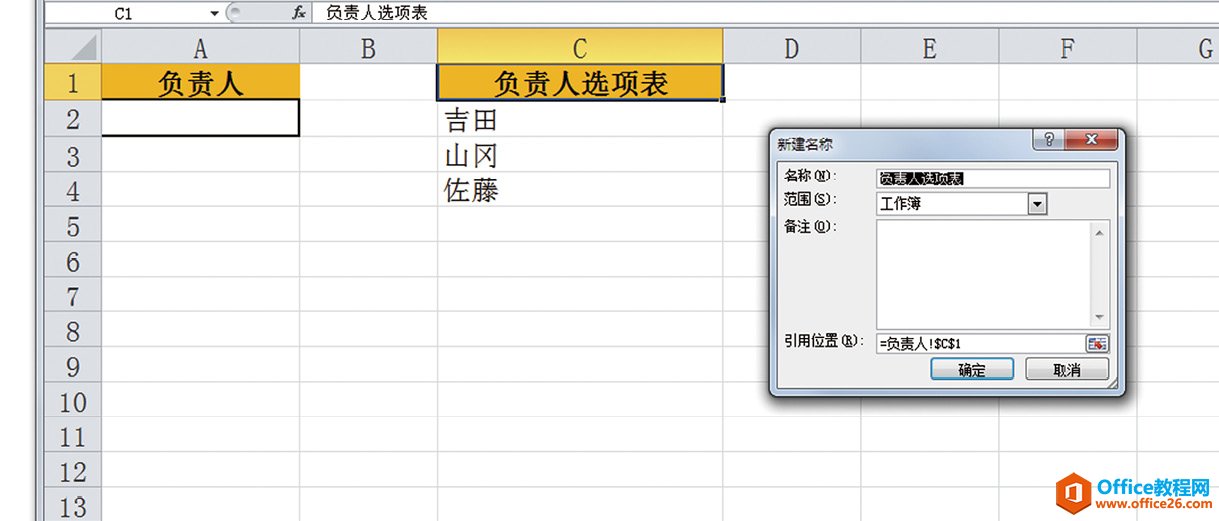Select row 11 header
This screenshot has width=1219, height=521.
point(73,434)
